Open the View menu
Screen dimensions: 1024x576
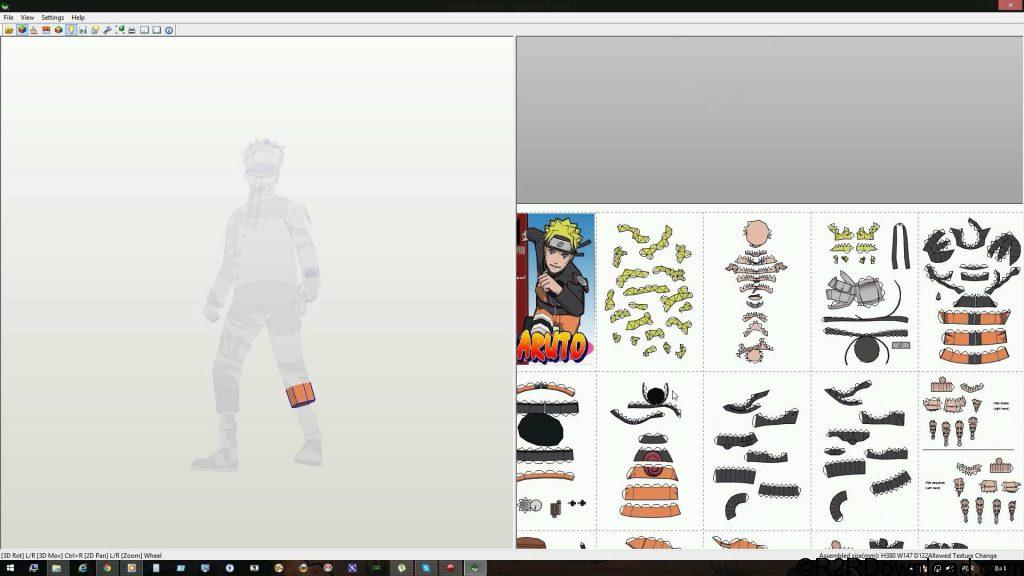coord(27,17)
